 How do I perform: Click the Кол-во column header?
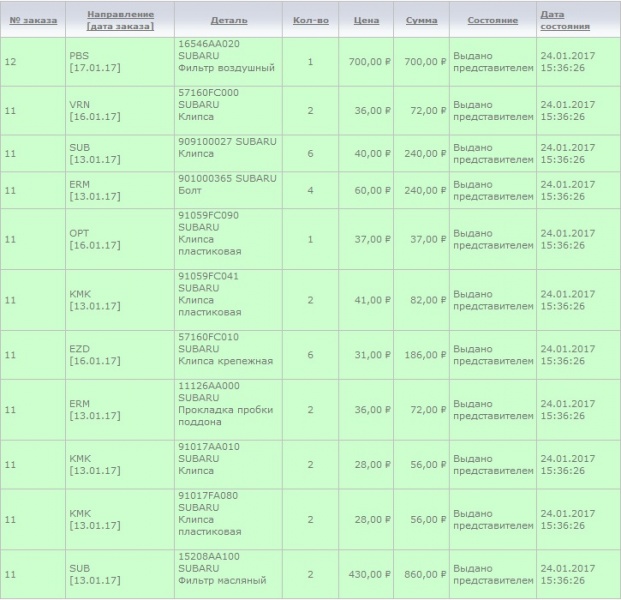pyautogui.click(x=310, y=20)
